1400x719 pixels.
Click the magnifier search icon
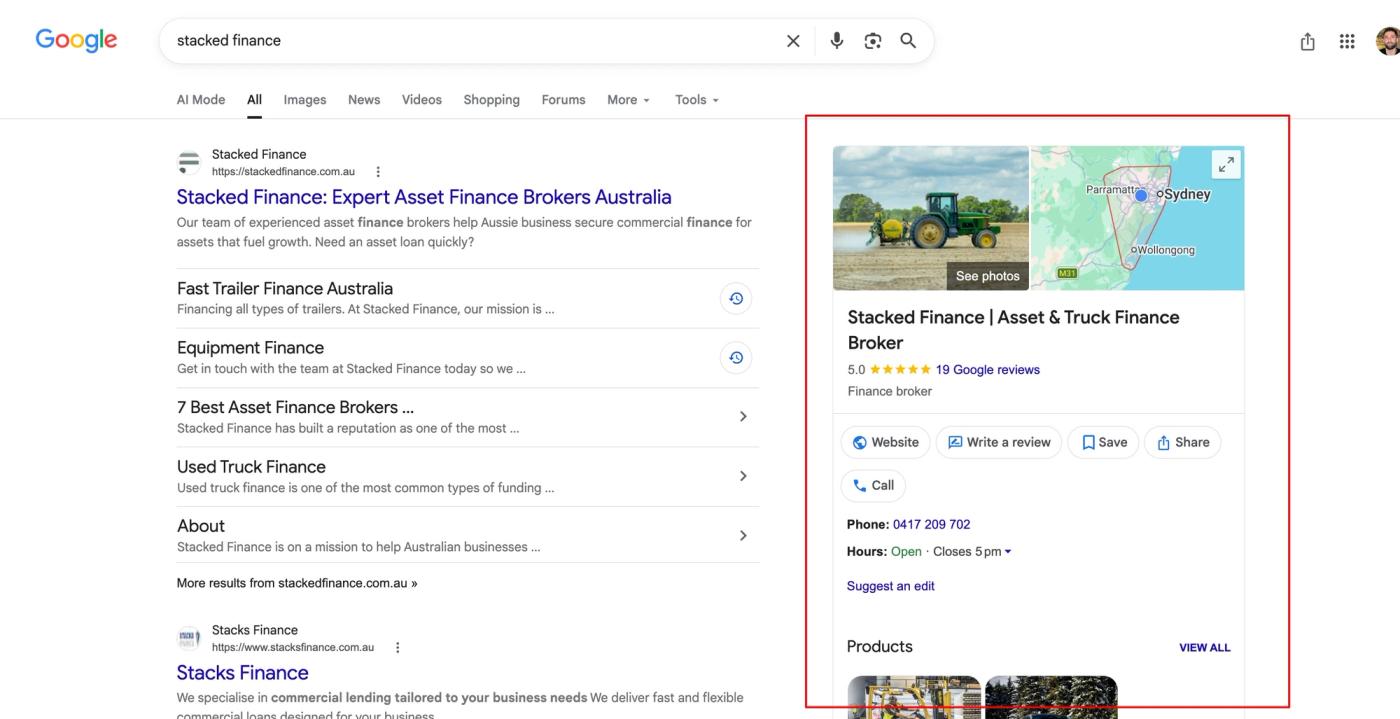pos(908,41)
